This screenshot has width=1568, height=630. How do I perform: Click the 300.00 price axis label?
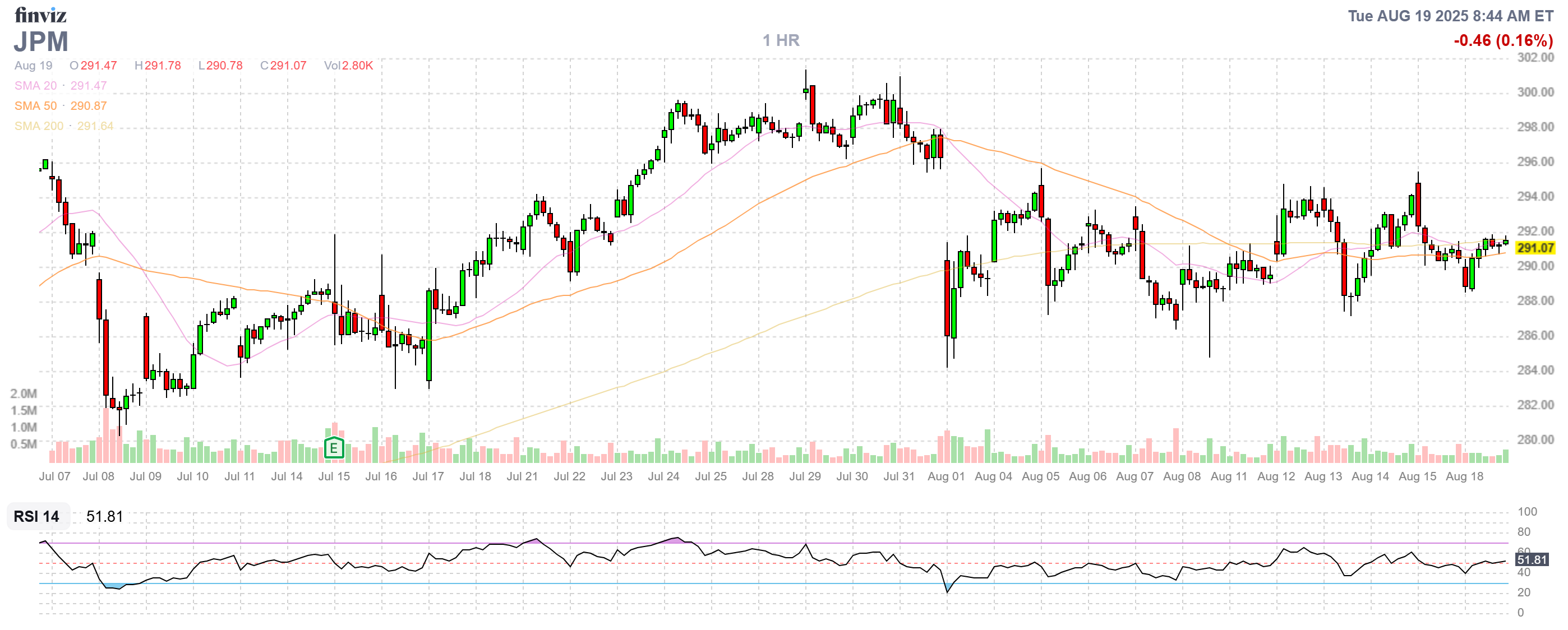tap(1534, 92)
